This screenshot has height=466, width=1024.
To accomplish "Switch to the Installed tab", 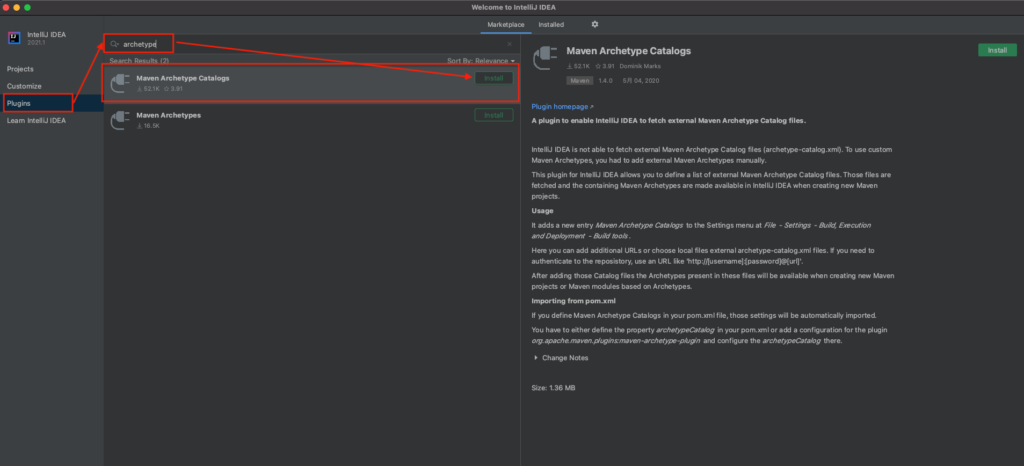I will tap(551, 24).
